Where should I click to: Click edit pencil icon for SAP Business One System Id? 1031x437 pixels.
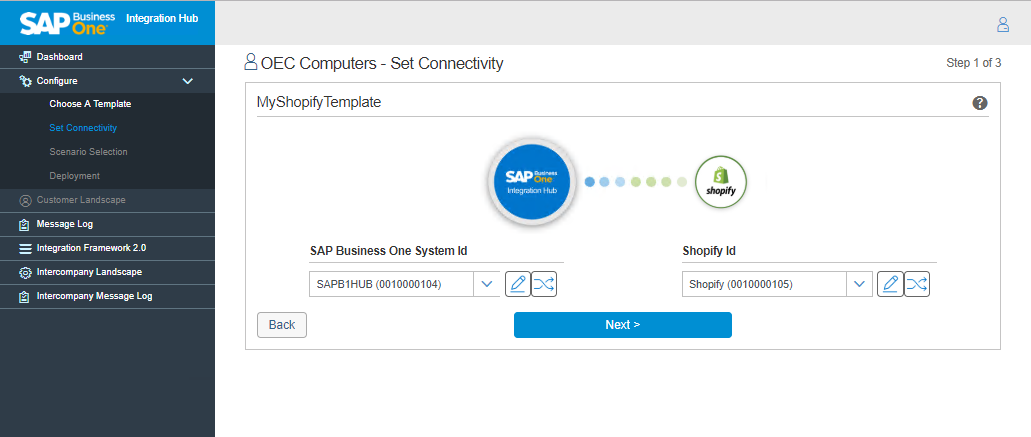(517, 284)
